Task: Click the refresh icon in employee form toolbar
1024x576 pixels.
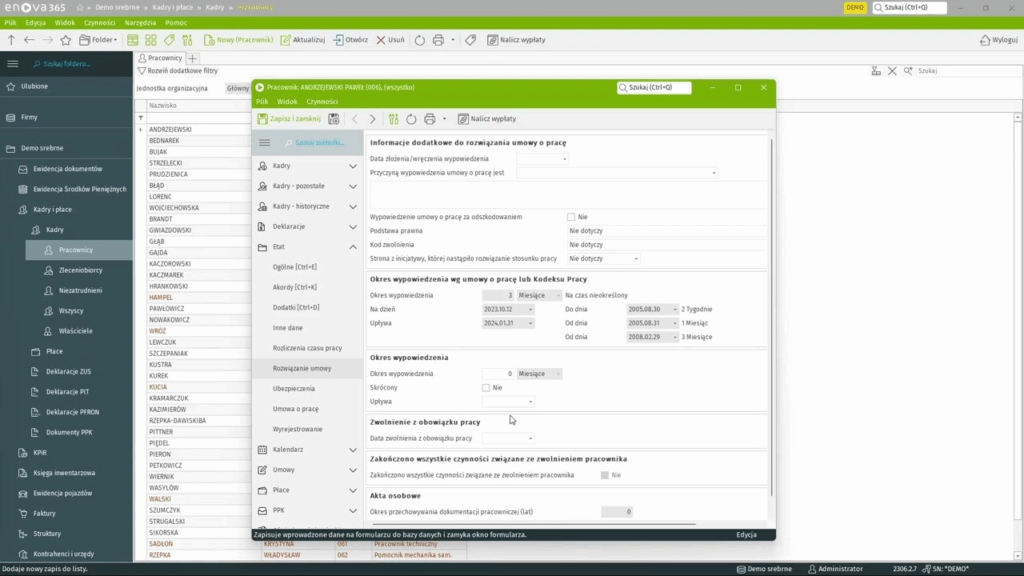Action: (x=411, y=119)
